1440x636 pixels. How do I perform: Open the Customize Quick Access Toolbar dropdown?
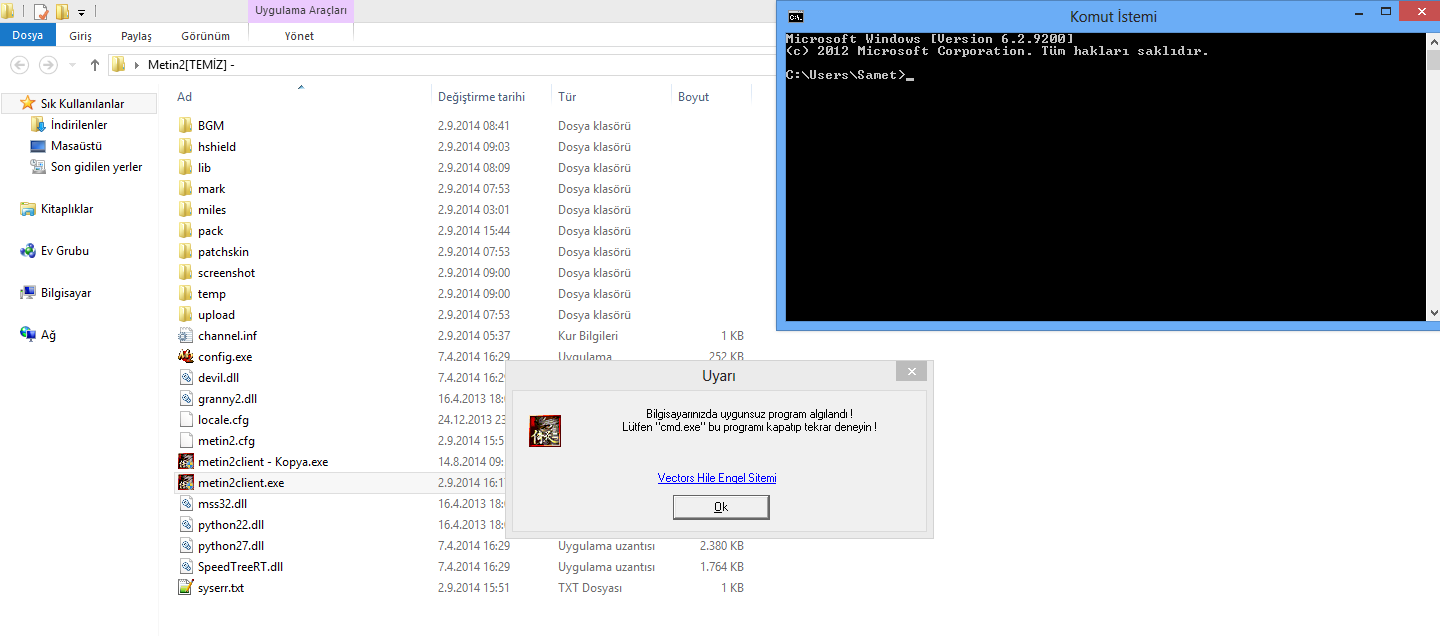click(x=81, y=13)
